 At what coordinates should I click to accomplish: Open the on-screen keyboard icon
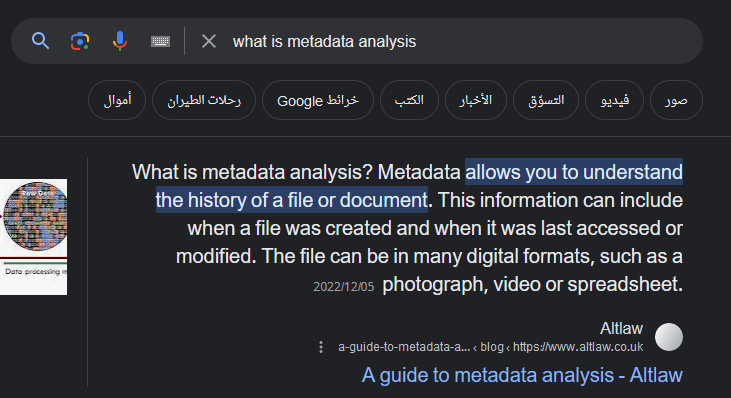tap(160, 41)
